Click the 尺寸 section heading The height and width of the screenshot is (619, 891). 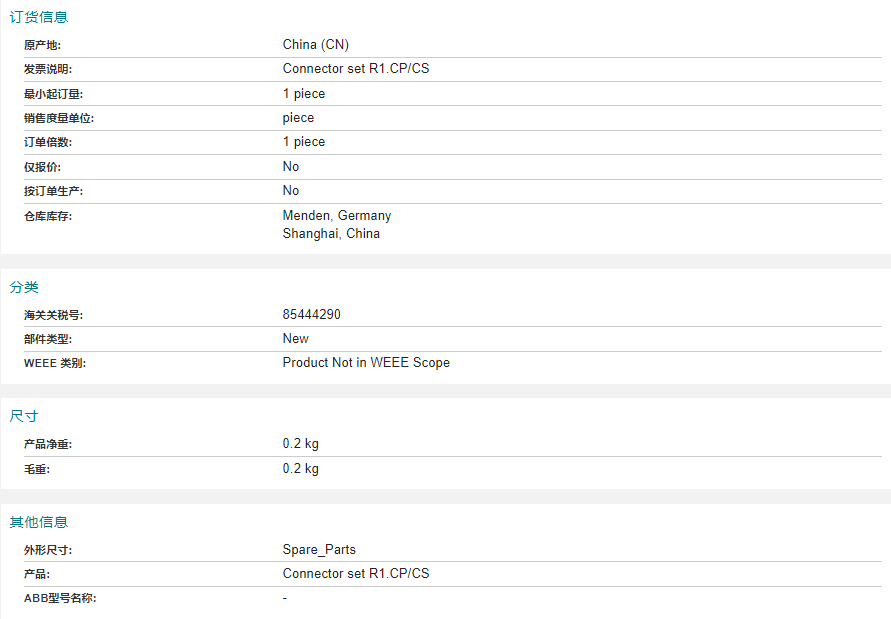pos(24,416)
